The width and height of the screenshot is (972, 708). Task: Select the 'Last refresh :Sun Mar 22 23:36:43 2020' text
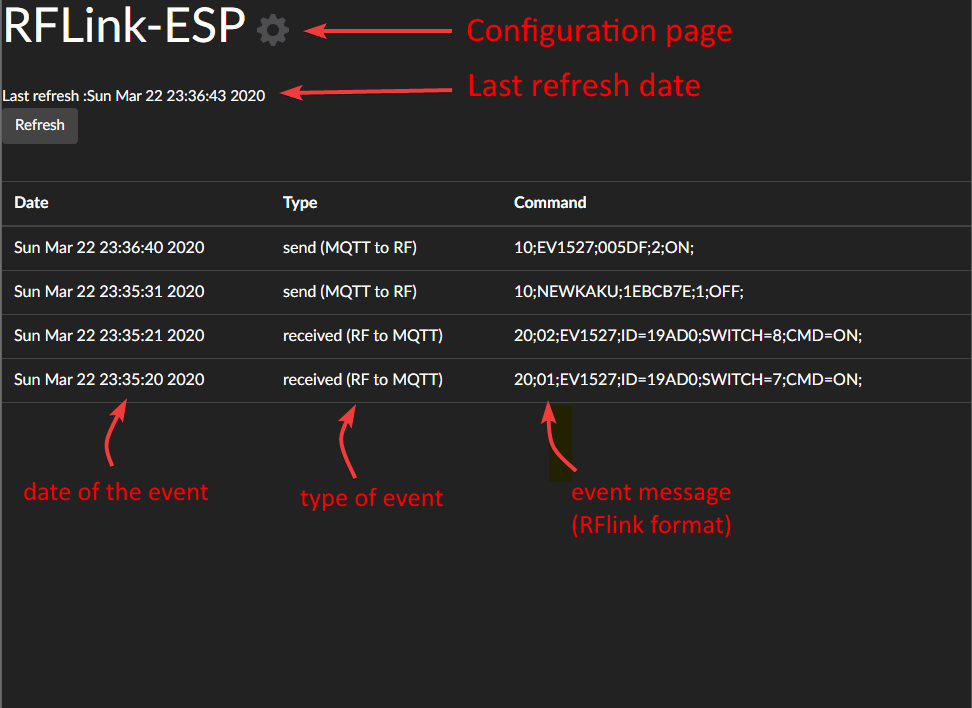134,95
